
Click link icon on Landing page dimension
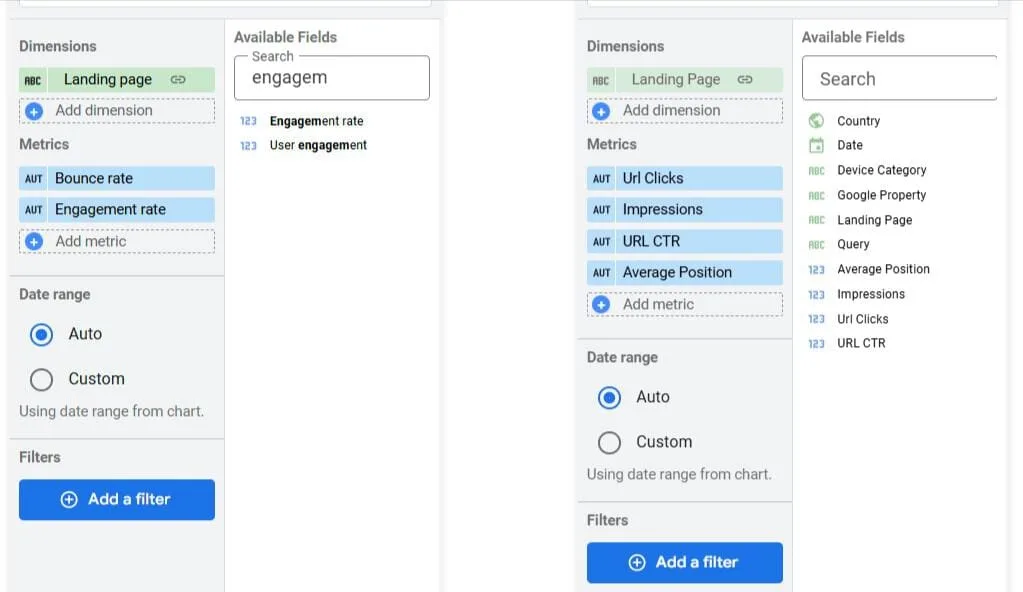pyautogui.click(x=178, y=80)
